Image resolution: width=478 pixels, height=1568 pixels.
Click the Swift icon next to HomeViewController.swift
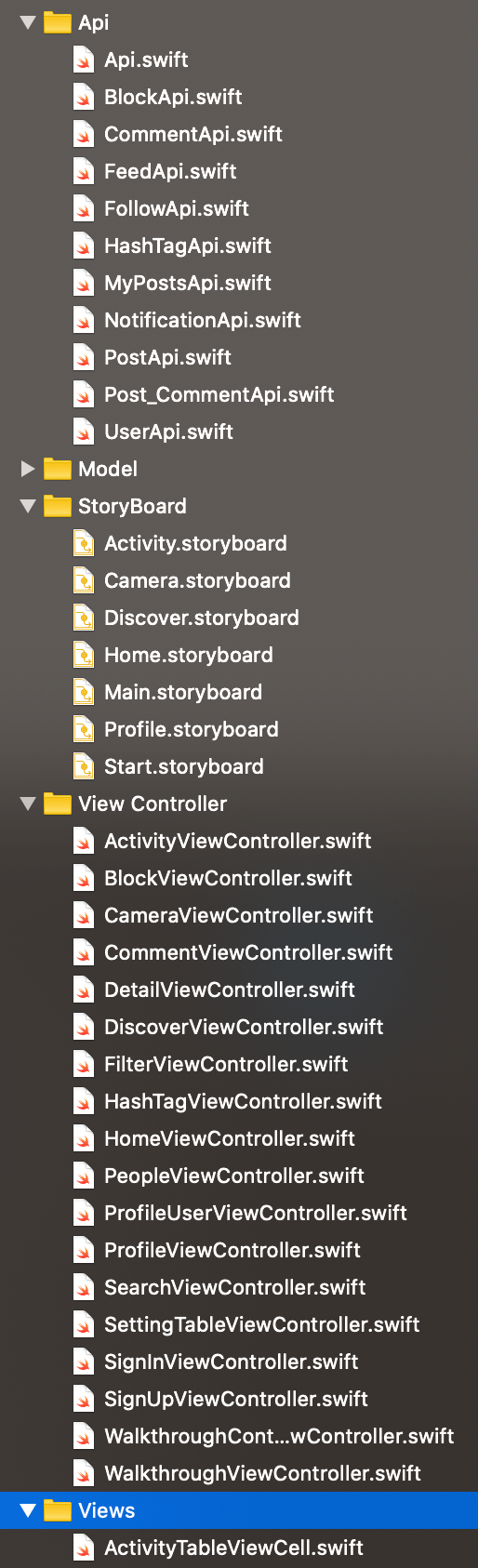coord(84,1138)
